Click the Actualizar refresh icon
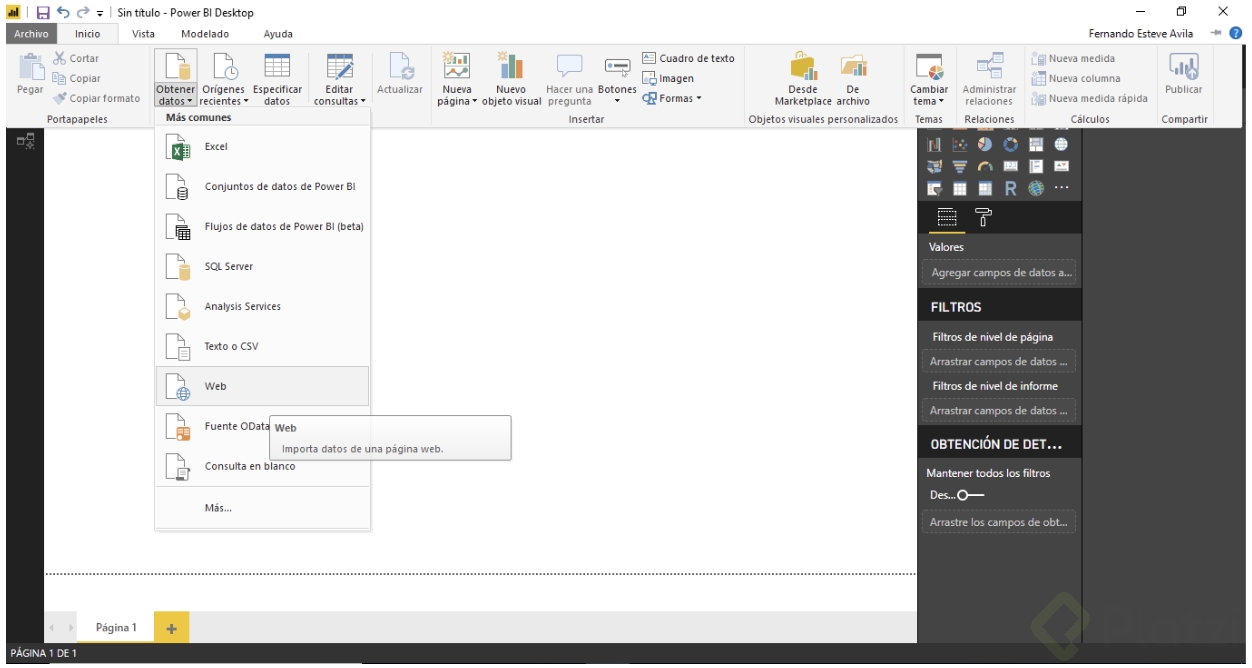 pos(400,66)
